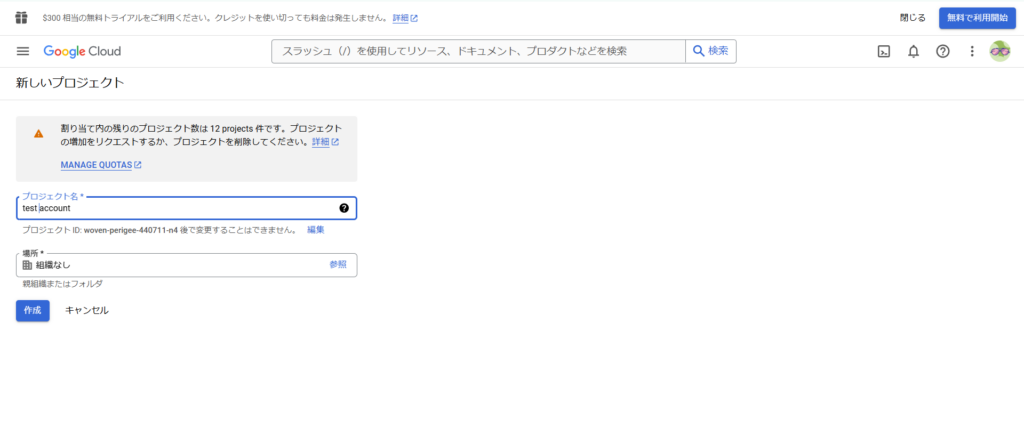
Task: Open the help question mark menu
Action: pyautogui.click(x=942, y=51)
